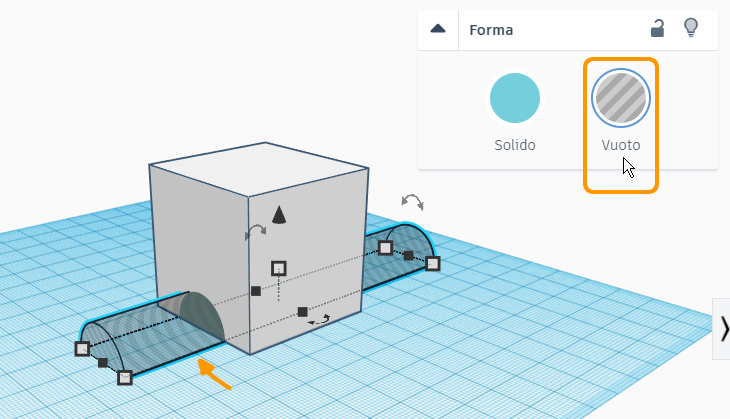The height and width of the screenshot is (419, 730).
Task: Click the Solido label text
Action: coord(515,145)
